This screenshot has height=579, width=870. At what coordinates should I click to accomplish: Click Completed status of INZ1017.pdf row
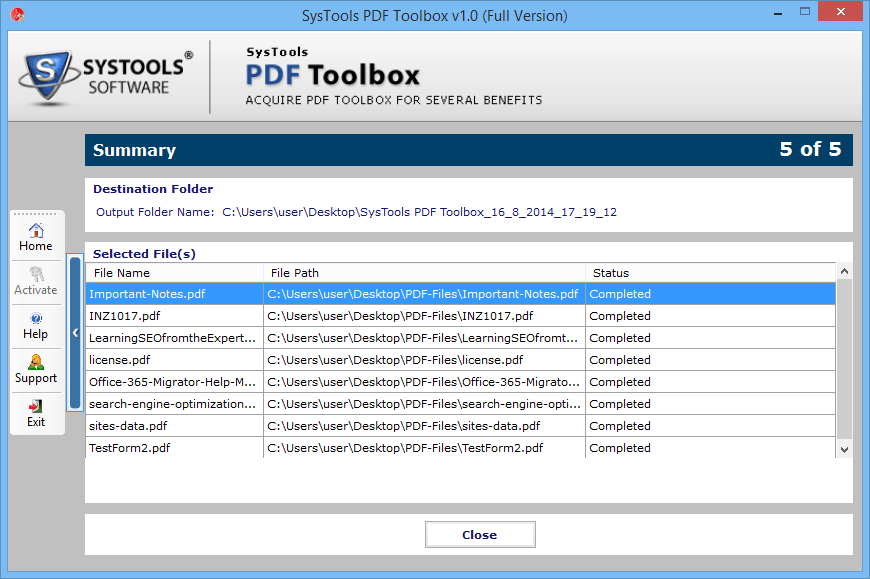coord(620,316)
